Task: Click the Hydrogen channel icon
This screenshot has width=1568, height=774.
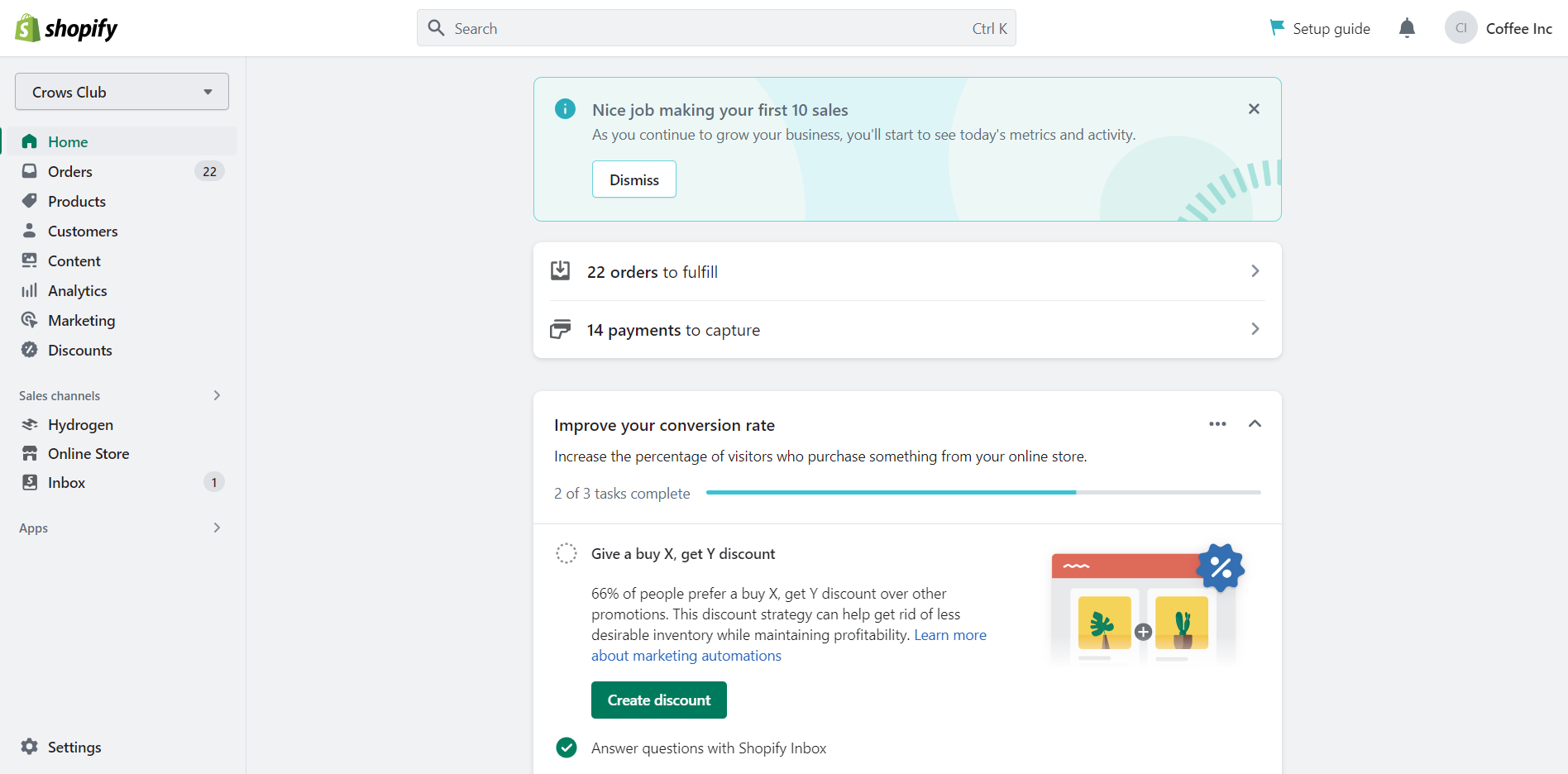Action: click(x=30, y=424)
